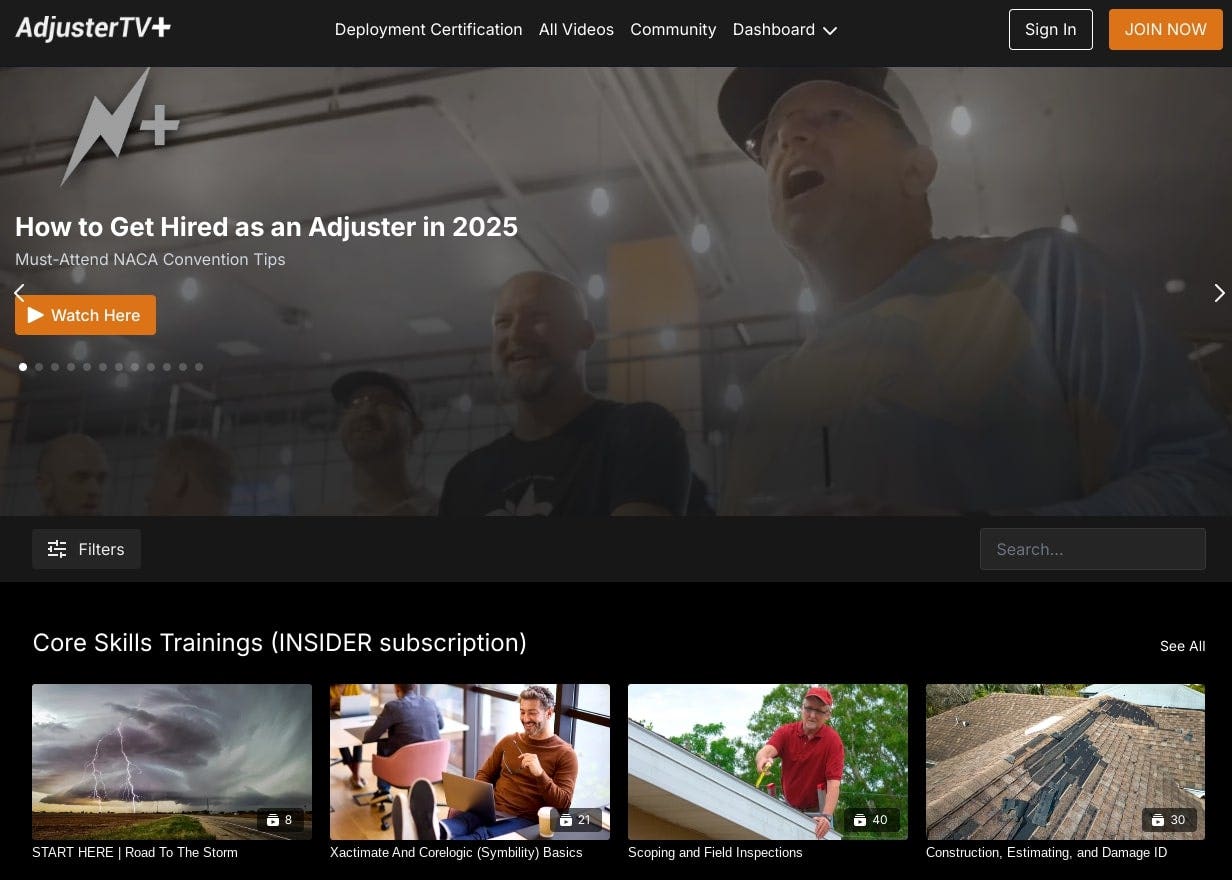Click the lightning bolt plus logo on banner
The width and height of the screenshot is (1232, 880).
tap(119, 127)
